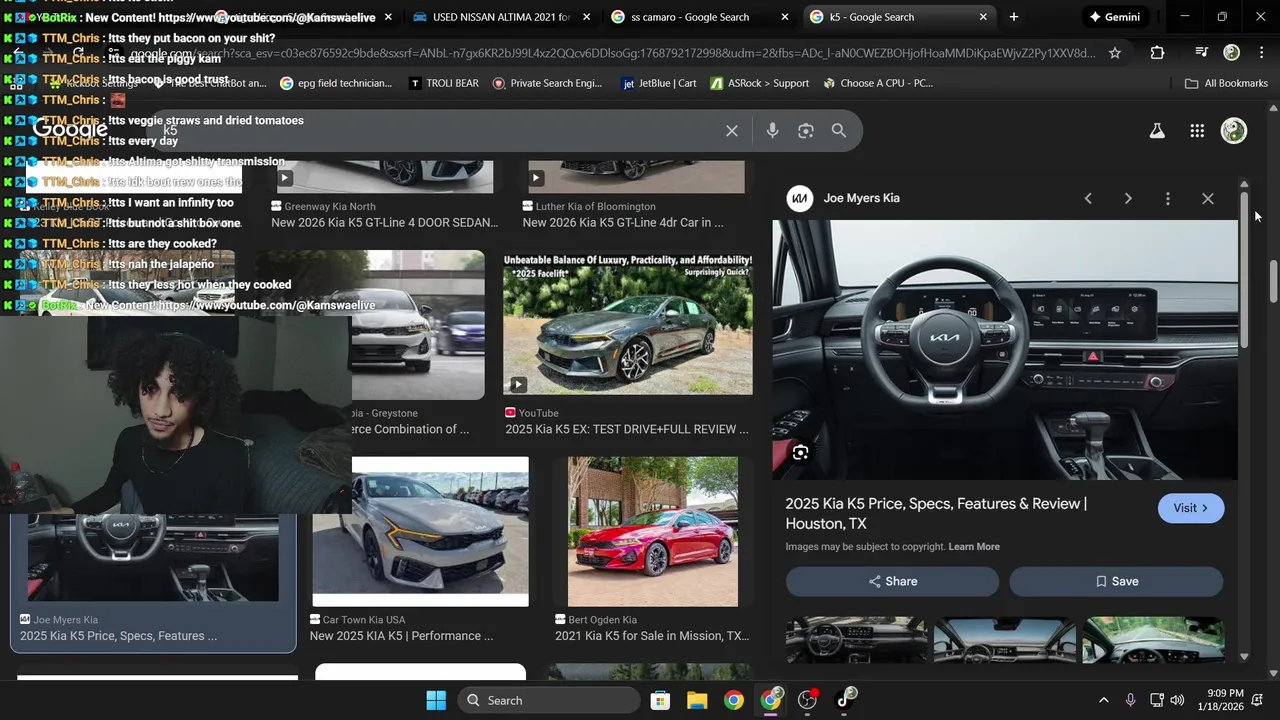The width and height of the screenshot is (1280, 720).
Task: Open OBS Studio from the taskbar
Action: coord(807,700)
